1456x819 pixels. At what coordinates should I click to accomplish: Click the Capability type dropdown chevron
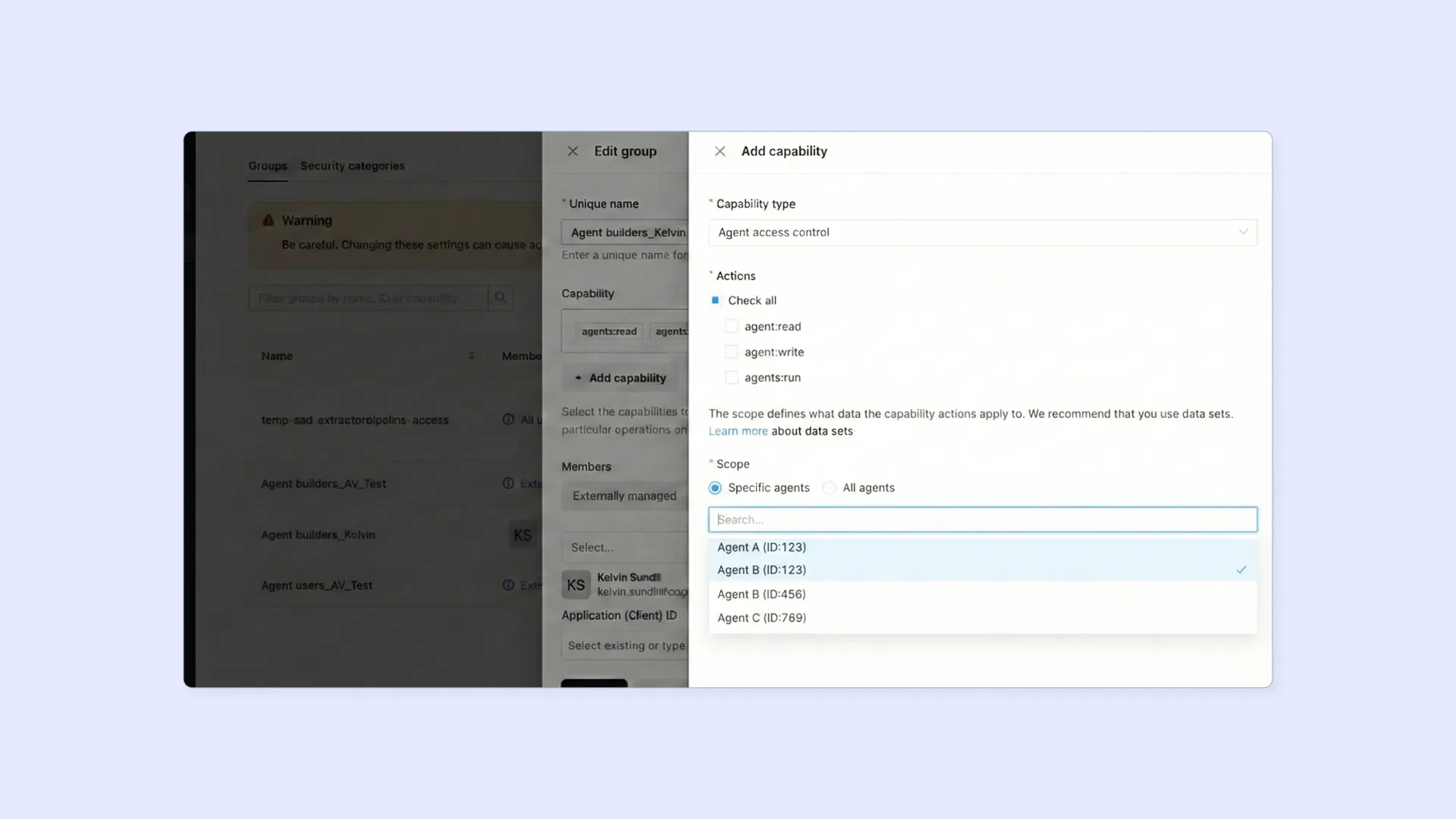point(1243,232)
